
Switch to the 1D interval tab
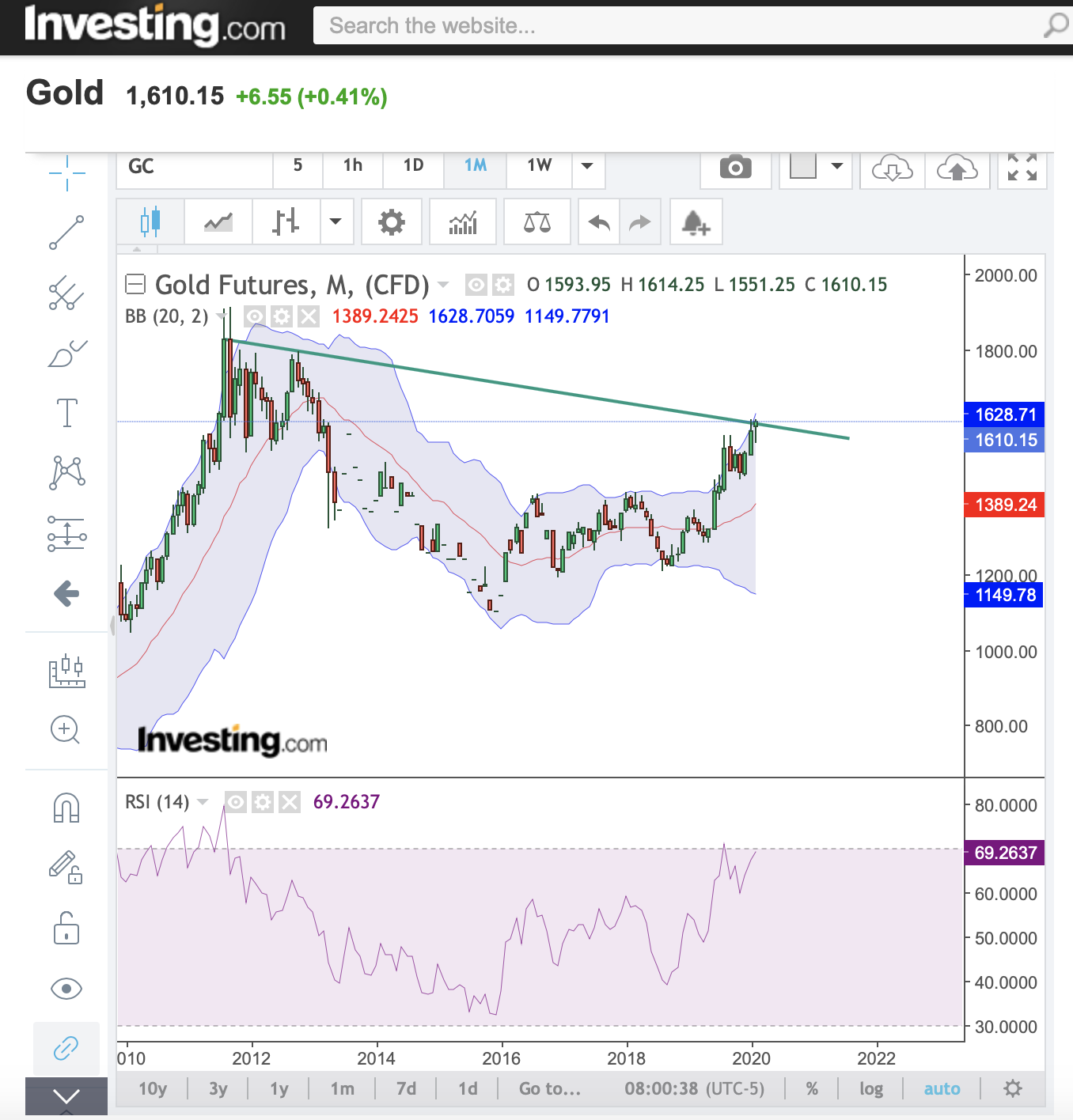(413, 165)
